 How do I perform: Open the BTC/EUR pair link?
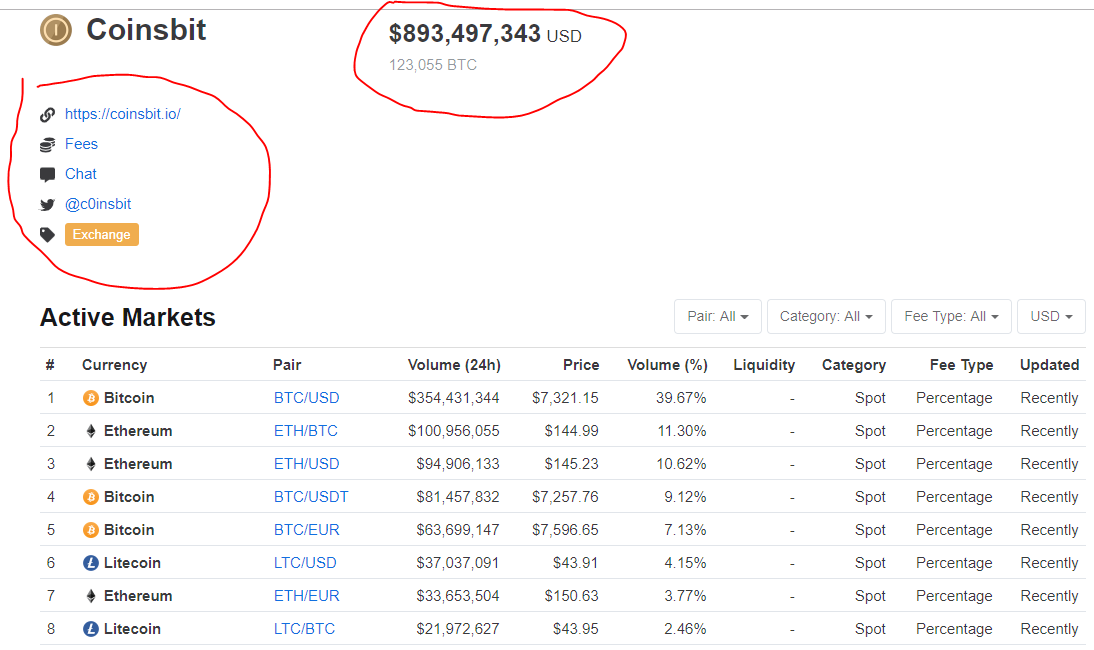click(x=306, y=530)
